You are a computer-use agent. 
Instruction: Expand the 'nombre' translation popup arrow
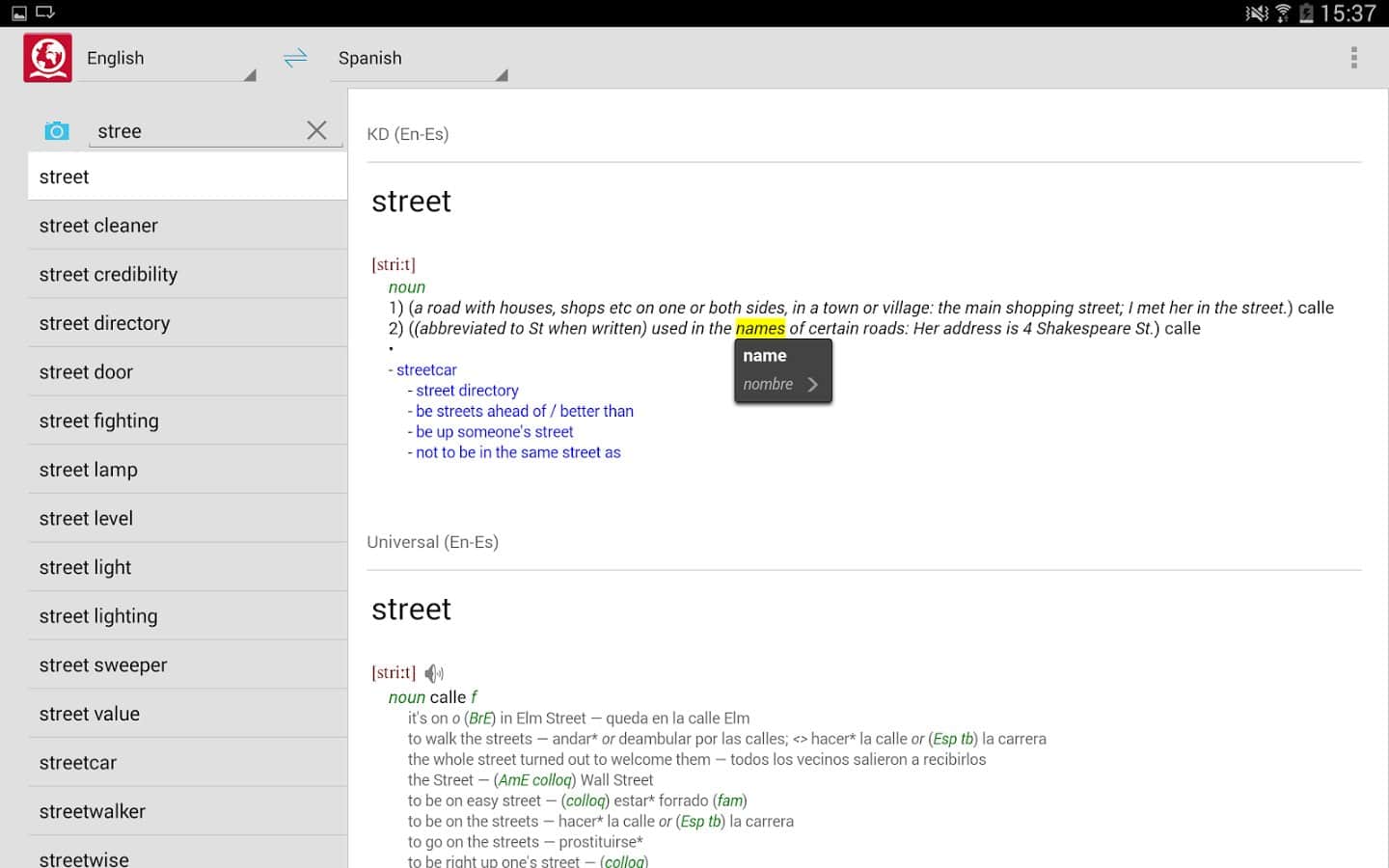(812, 384)
